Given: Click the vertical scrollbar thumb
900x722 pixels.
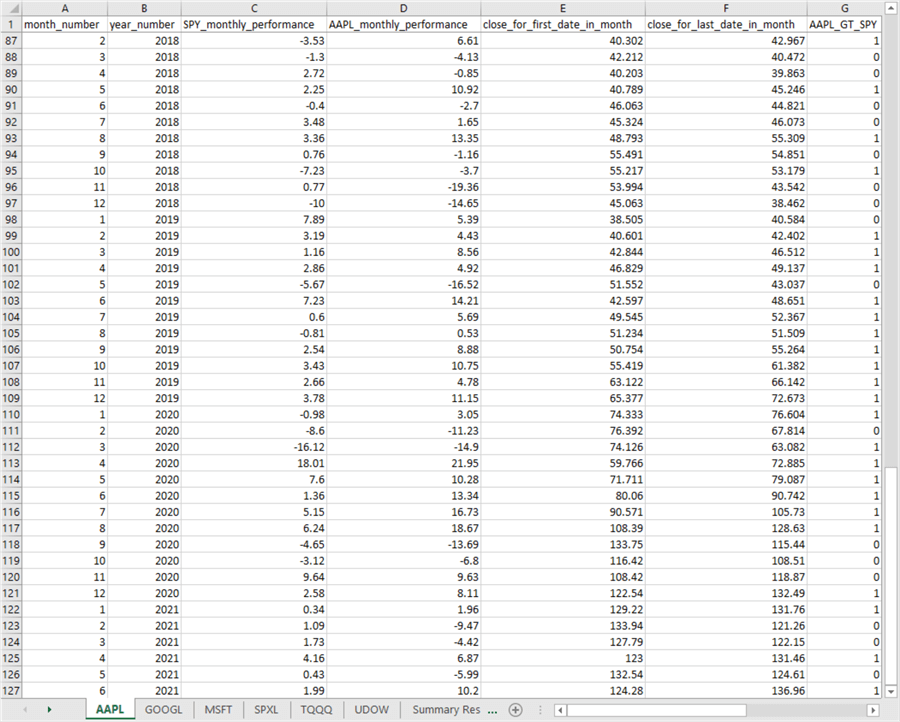Looking at the screenshot, I should (891, 575).
